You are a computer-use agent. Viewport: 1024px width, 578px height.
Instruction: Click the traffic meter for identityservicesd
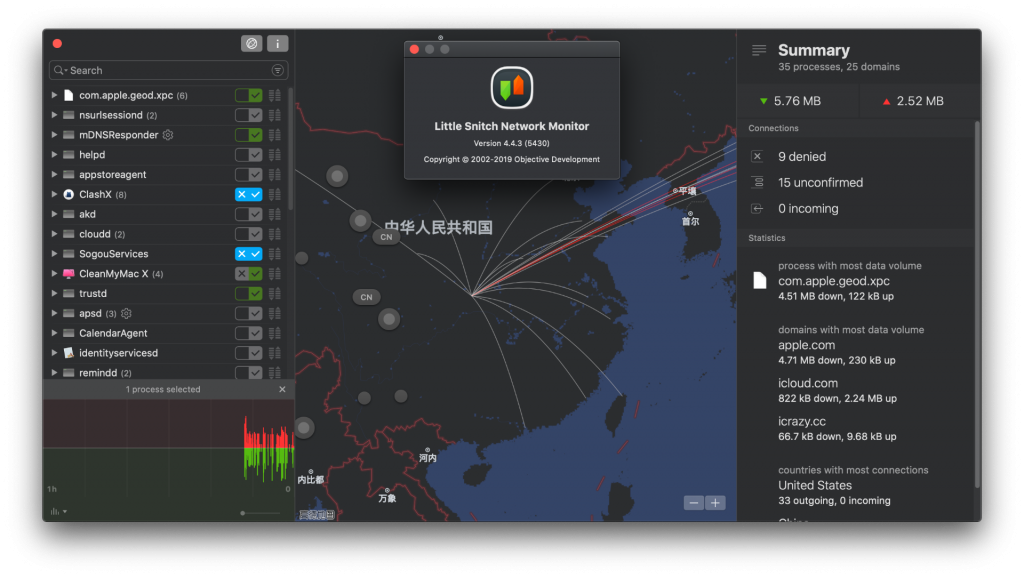coord(275,353)
